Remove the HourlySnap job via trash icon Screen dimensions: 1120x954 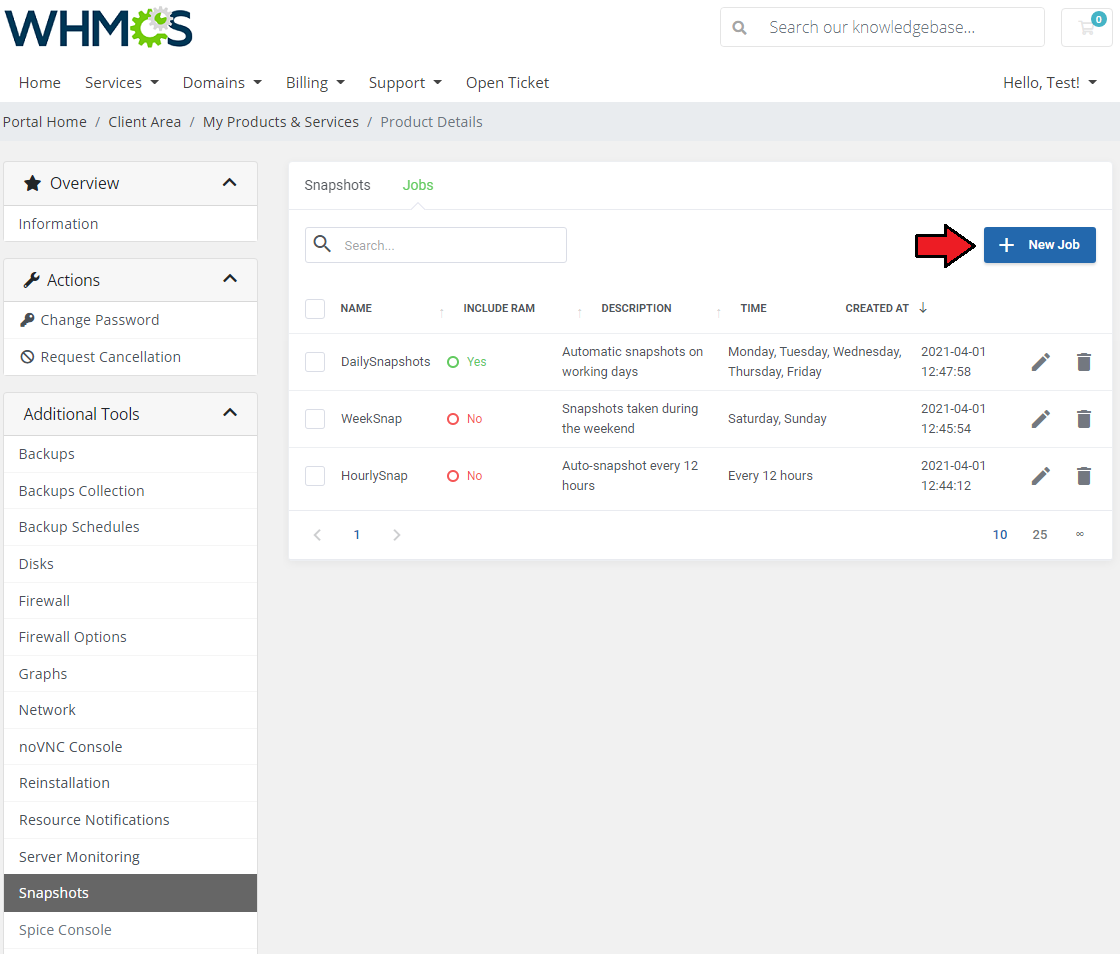pyautogui.click(x=1084, y=476)
